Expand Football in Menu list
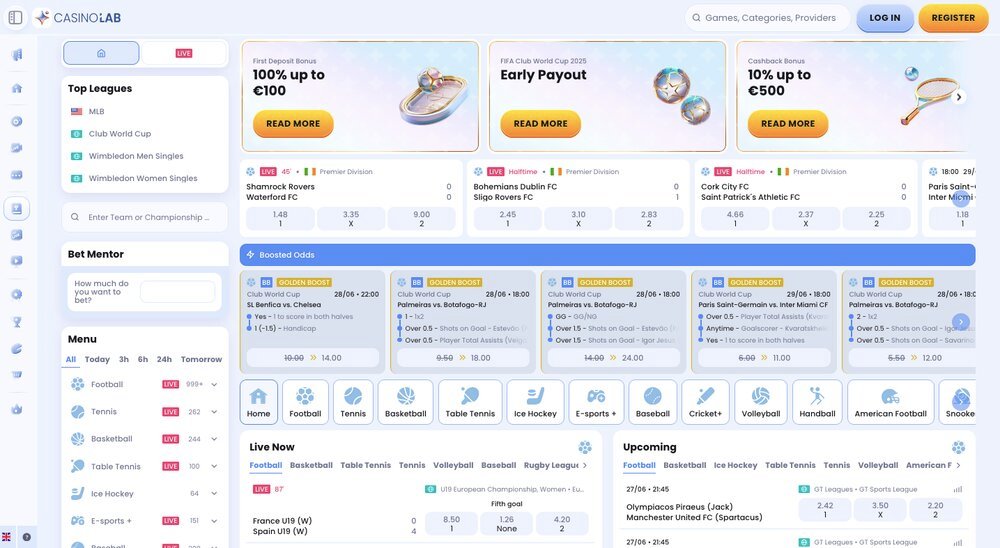1000x548 pixels. [x=214, y=385]
